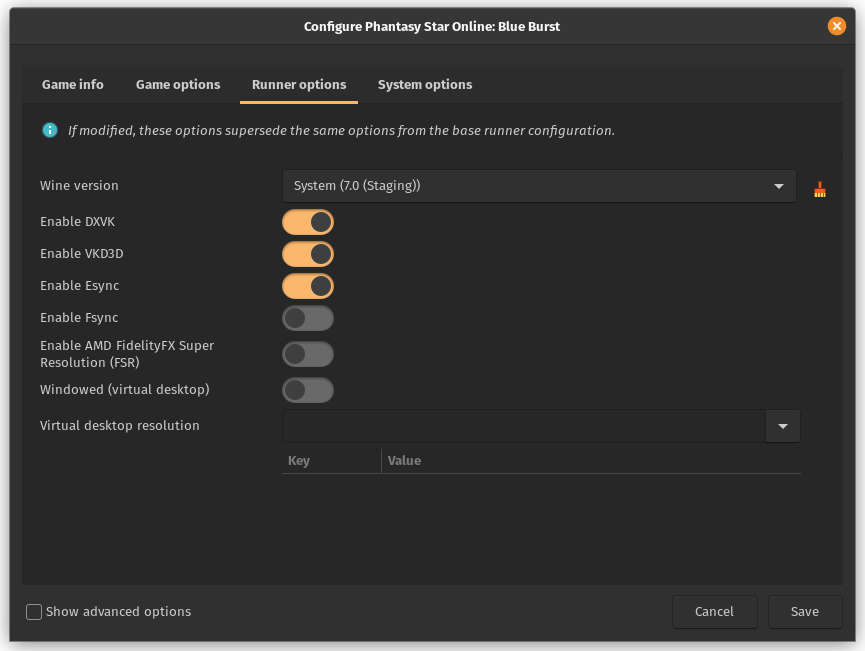Click the Wine version label text
Image resolution: width=865 pixels, height=651 pixels.
pos(79,185)
